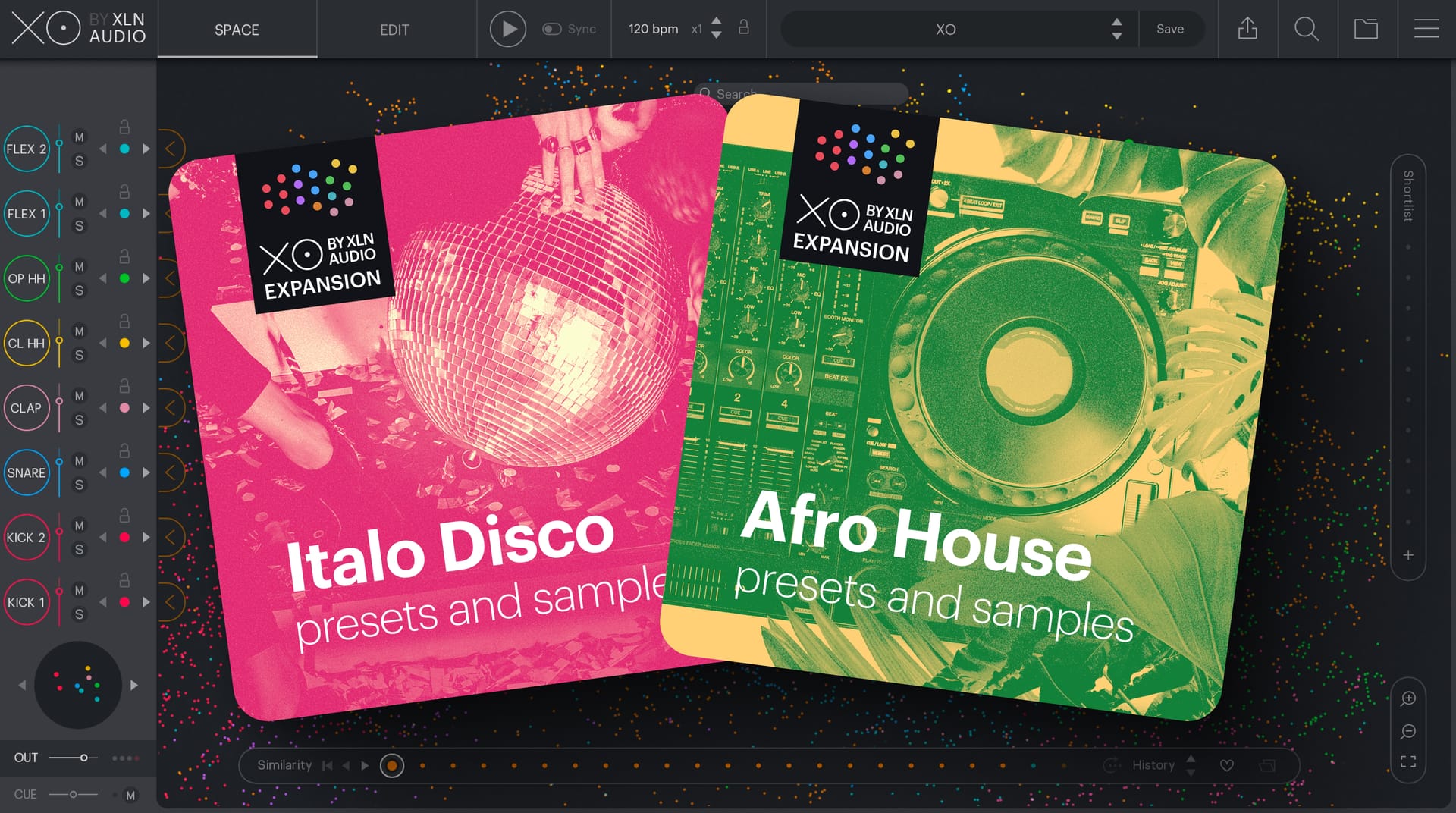The width and height of the screenshot is (1456, 813).
Task: Toggle the Sync switch
Action: click(x=551, y=29)
